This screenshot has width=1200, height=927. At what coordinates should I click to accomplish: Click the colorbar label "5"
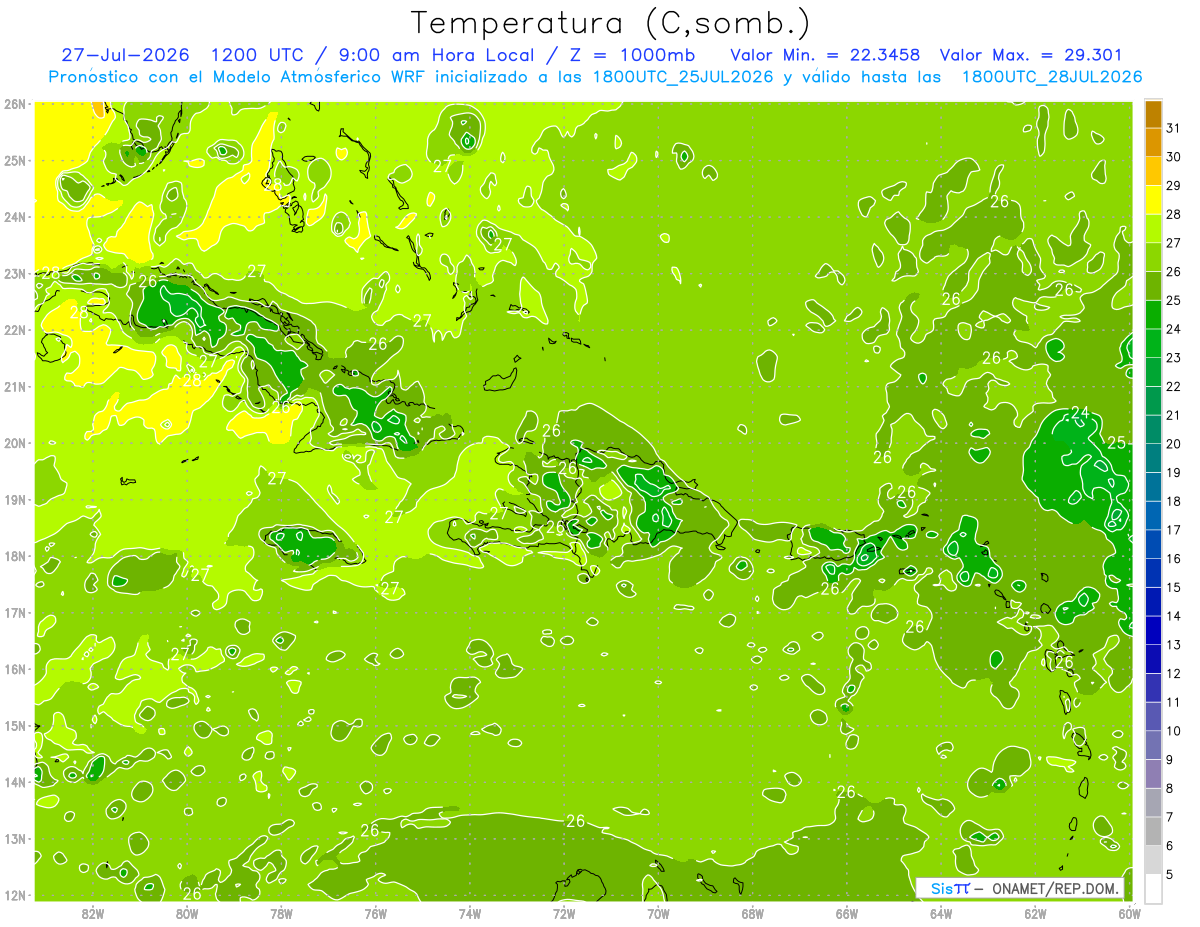[x=1170, y=875]
